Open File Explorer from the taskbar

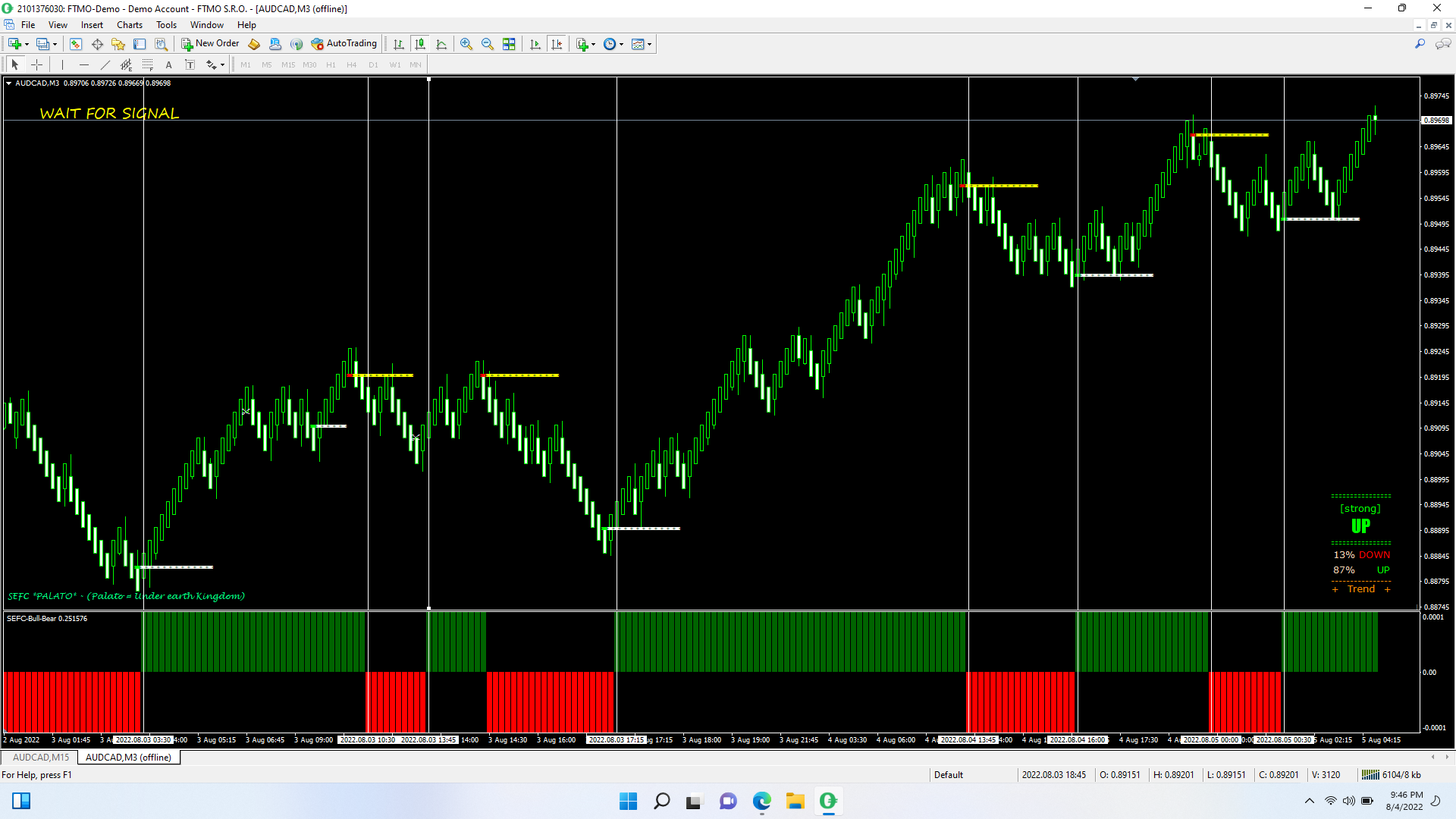[795, 801]
